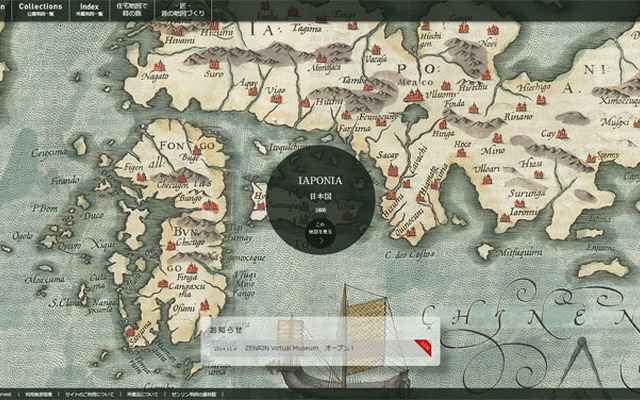
Task: Open the ゼンリン footer link
Action: (x=193, y=395)
